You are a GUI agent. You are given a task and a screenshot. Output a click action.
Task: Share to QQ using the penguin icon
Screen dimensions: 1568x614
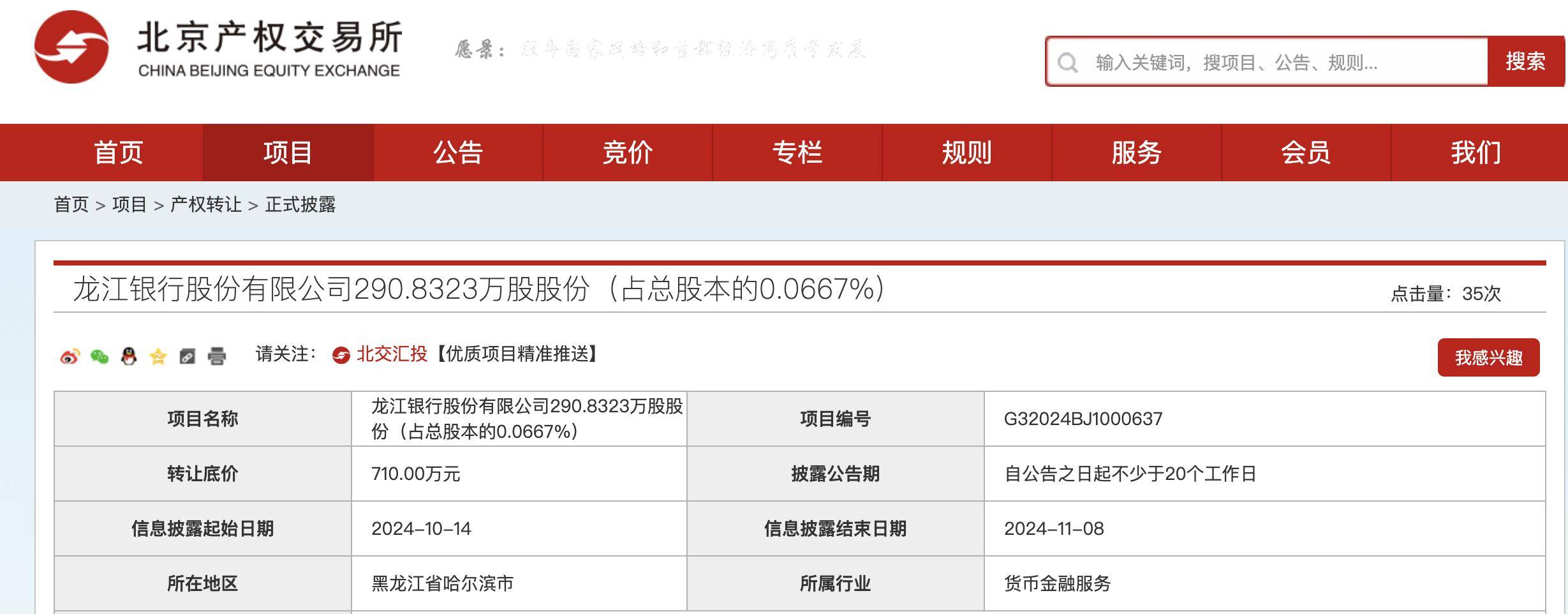coord(128,358)
